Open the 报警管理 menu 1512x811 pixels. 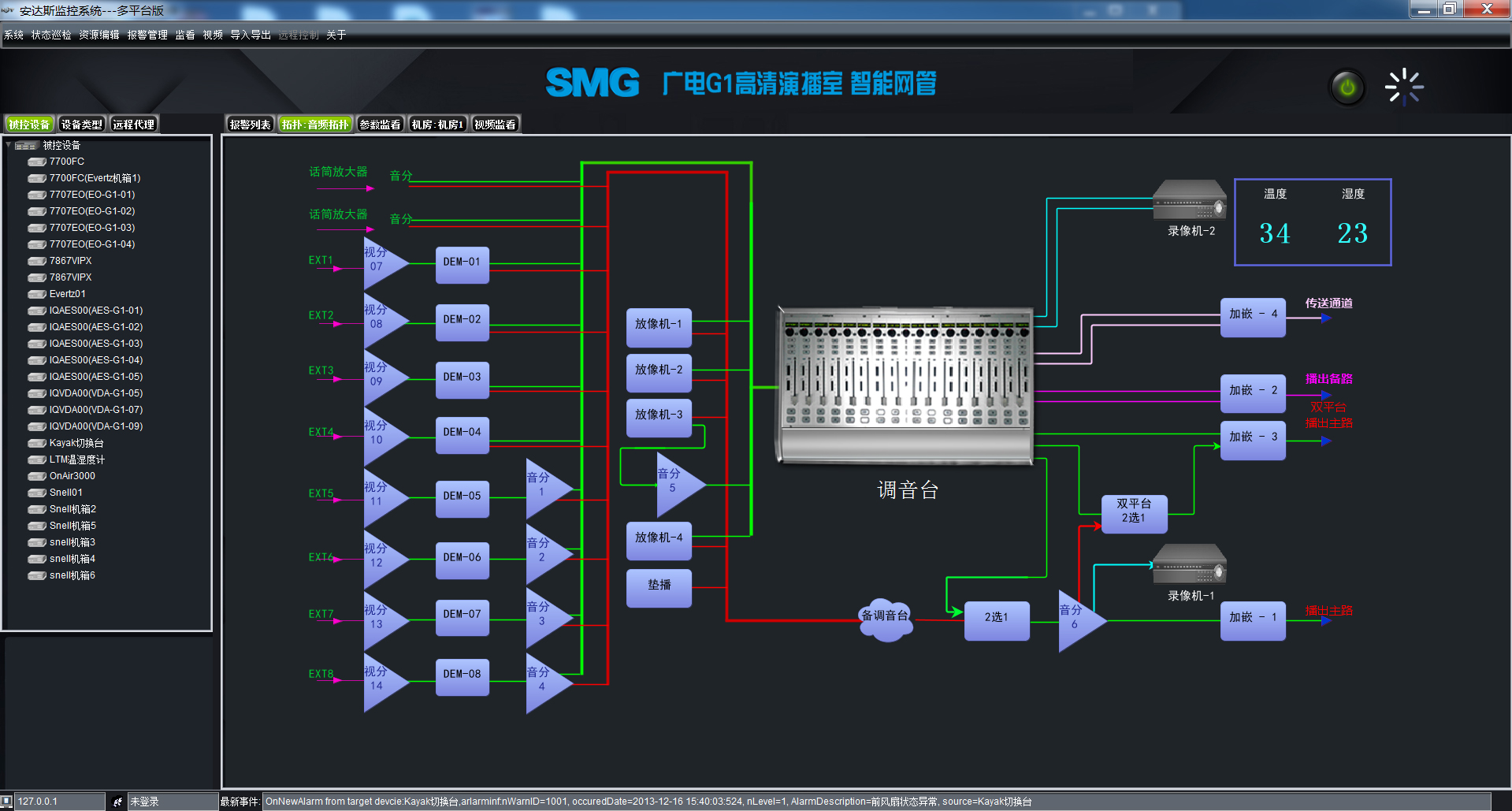point(147,35)
